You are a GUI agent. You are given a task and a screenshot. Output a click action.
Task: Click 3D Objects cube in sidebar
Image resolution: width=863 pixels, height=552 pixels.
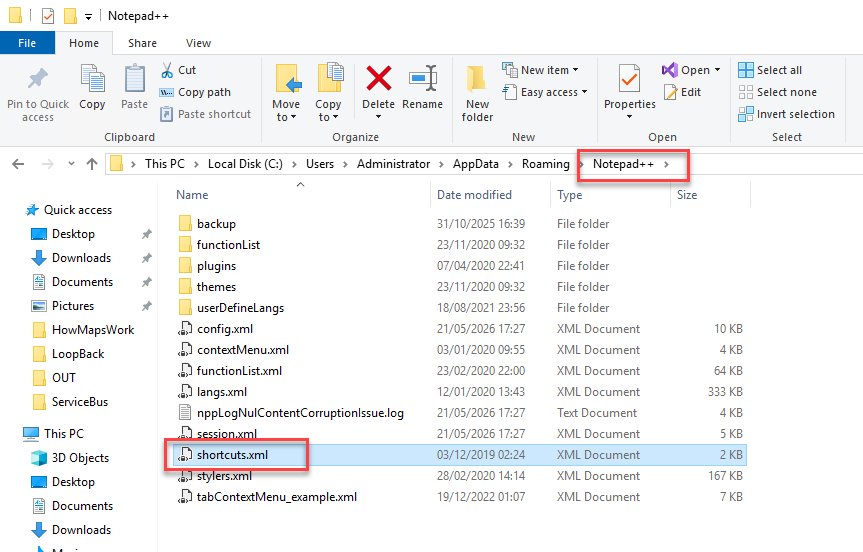pyautogui.click(x=39, y=458)
